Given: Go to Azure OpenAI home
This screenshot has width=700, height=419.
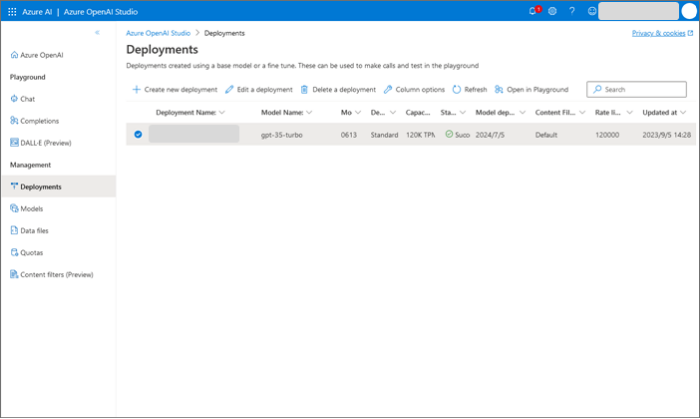Looking at the screenshot, I should (x=37, y=55).
